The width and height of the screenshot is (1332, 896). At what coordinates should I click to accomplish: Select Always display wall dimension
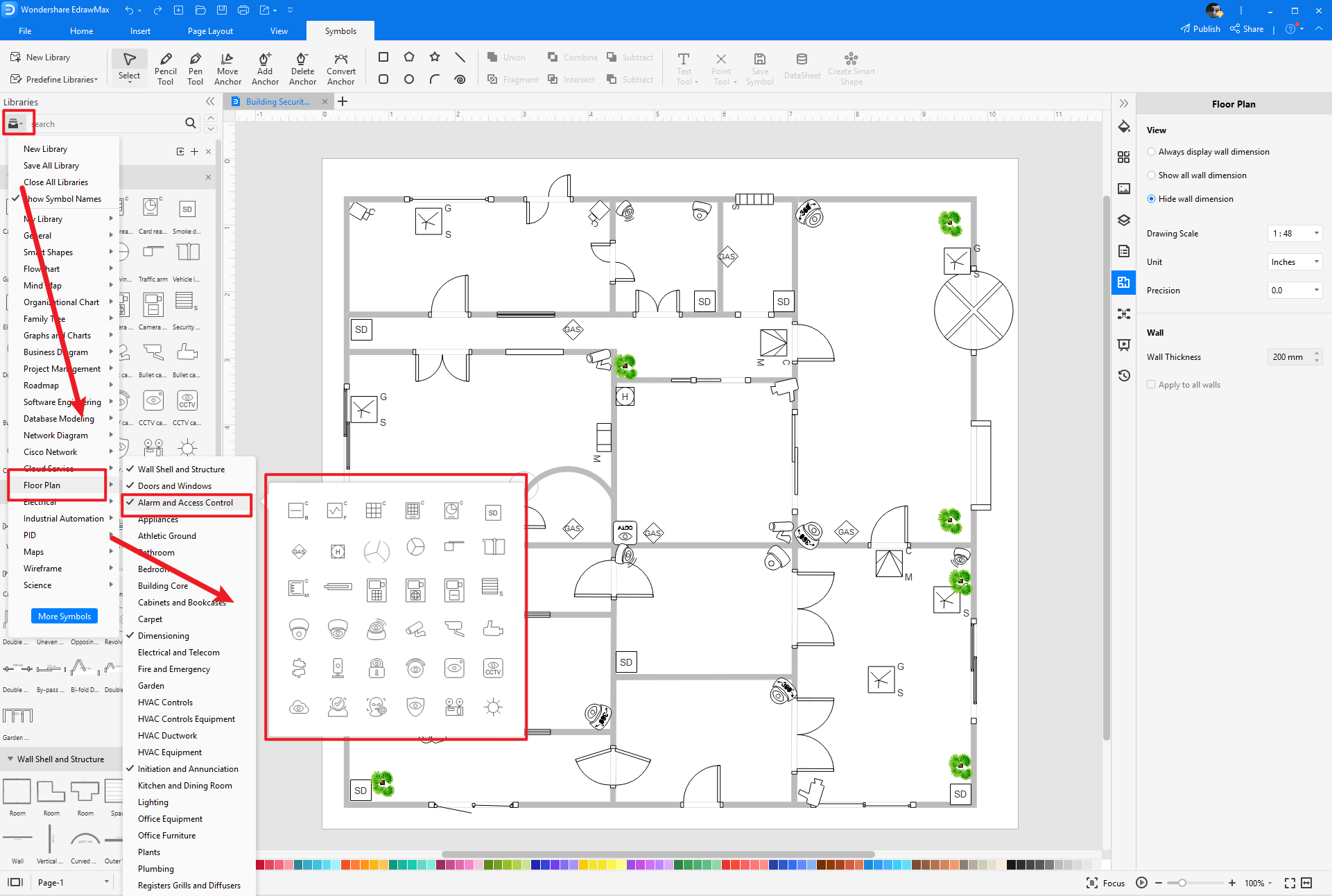(1208, 152)
